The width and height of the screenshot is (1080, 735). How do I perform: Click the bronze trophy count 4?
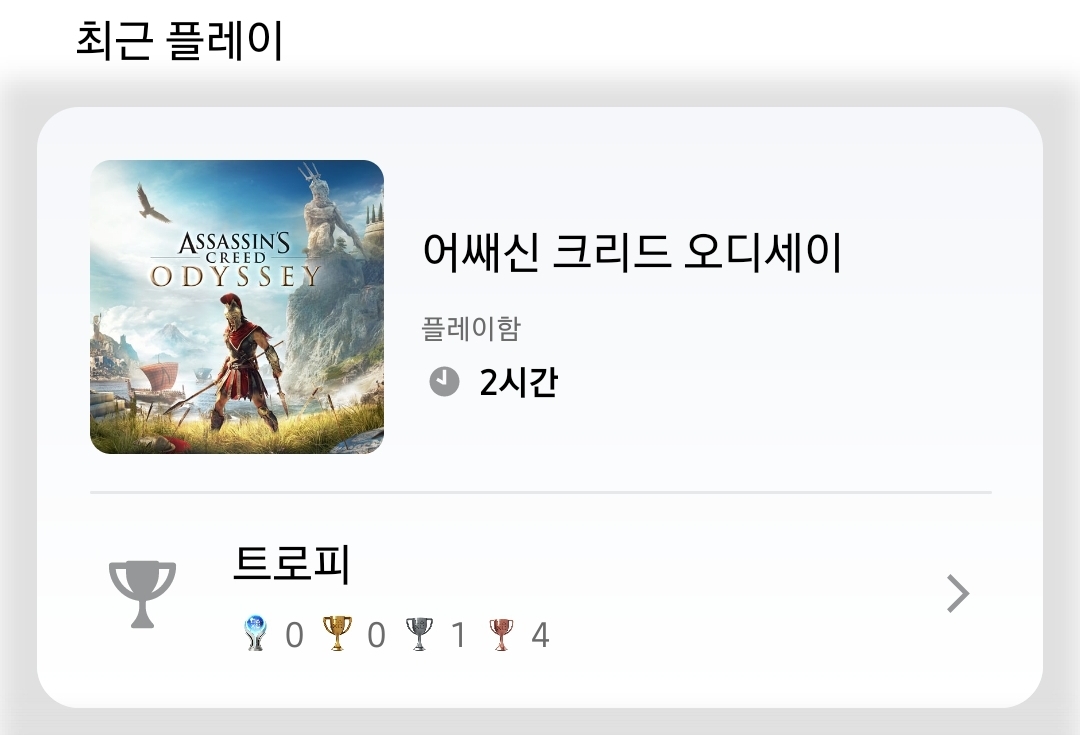[x=540, y=635]
